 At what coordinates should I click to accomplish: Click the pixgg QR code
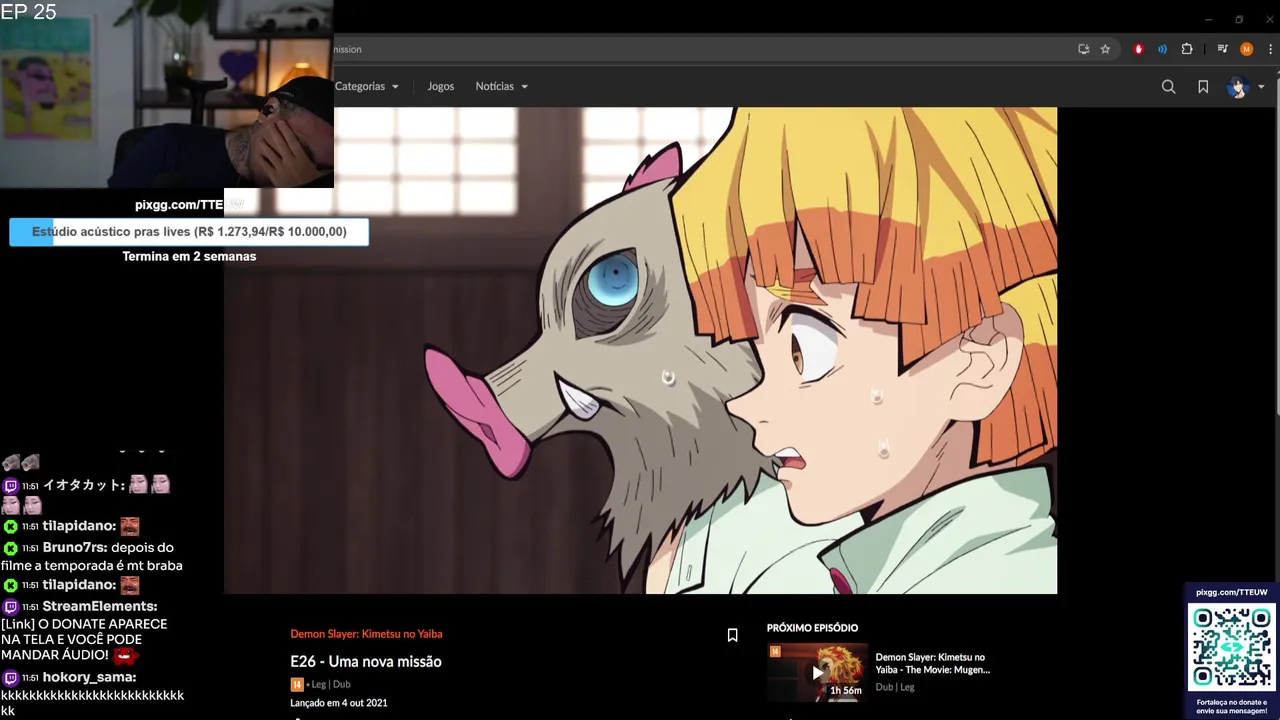tap(1232, 647)
